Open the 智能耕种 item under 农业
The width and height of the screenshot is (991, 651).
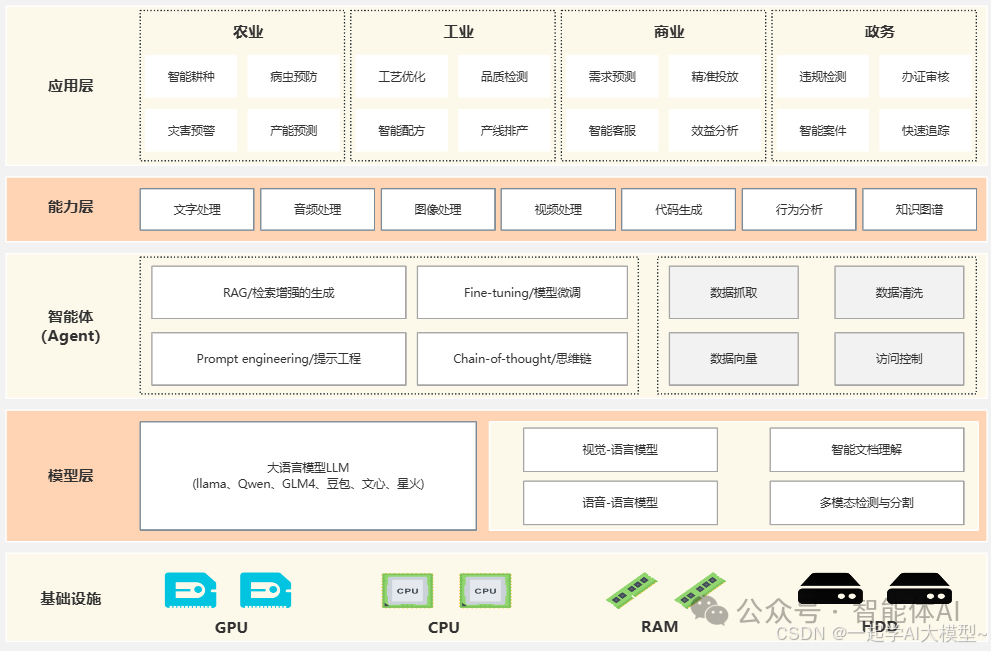(x=189, y=76)
